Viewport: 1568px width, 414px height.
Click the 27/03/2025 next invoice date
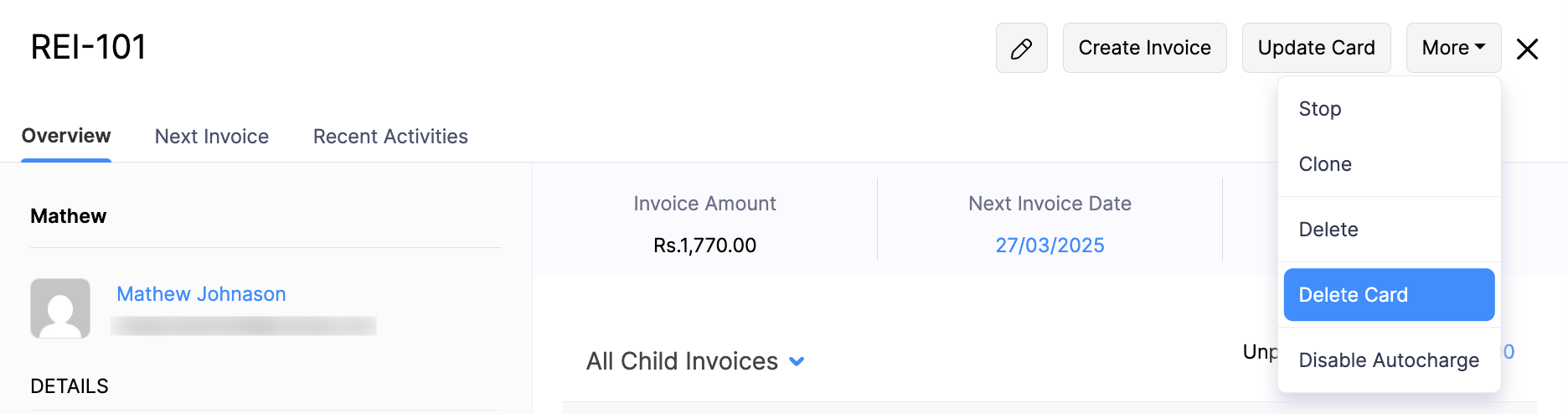(x=1050, y=246)
